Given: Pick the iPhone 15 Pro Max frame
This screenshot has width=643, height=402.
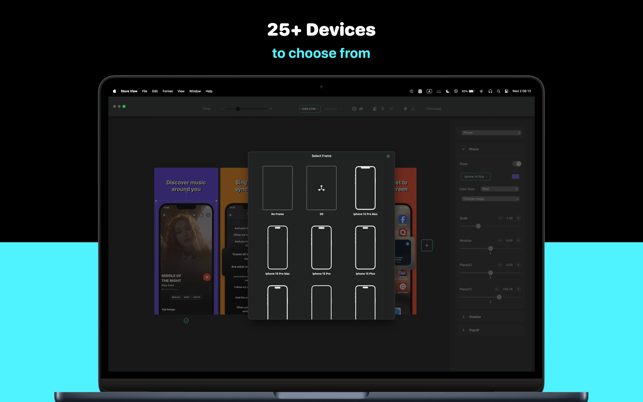Looking at the screenshot, I should 277,247.
